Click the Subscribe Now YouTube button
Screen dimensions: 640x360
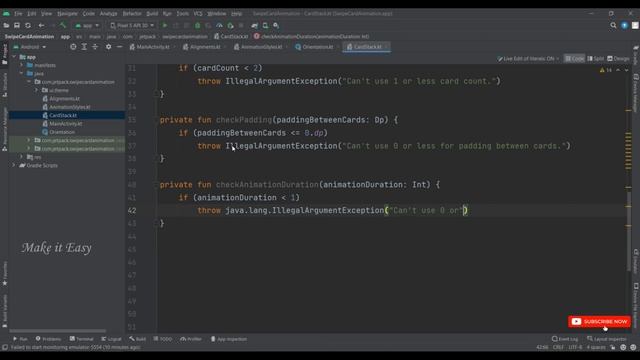599,322
